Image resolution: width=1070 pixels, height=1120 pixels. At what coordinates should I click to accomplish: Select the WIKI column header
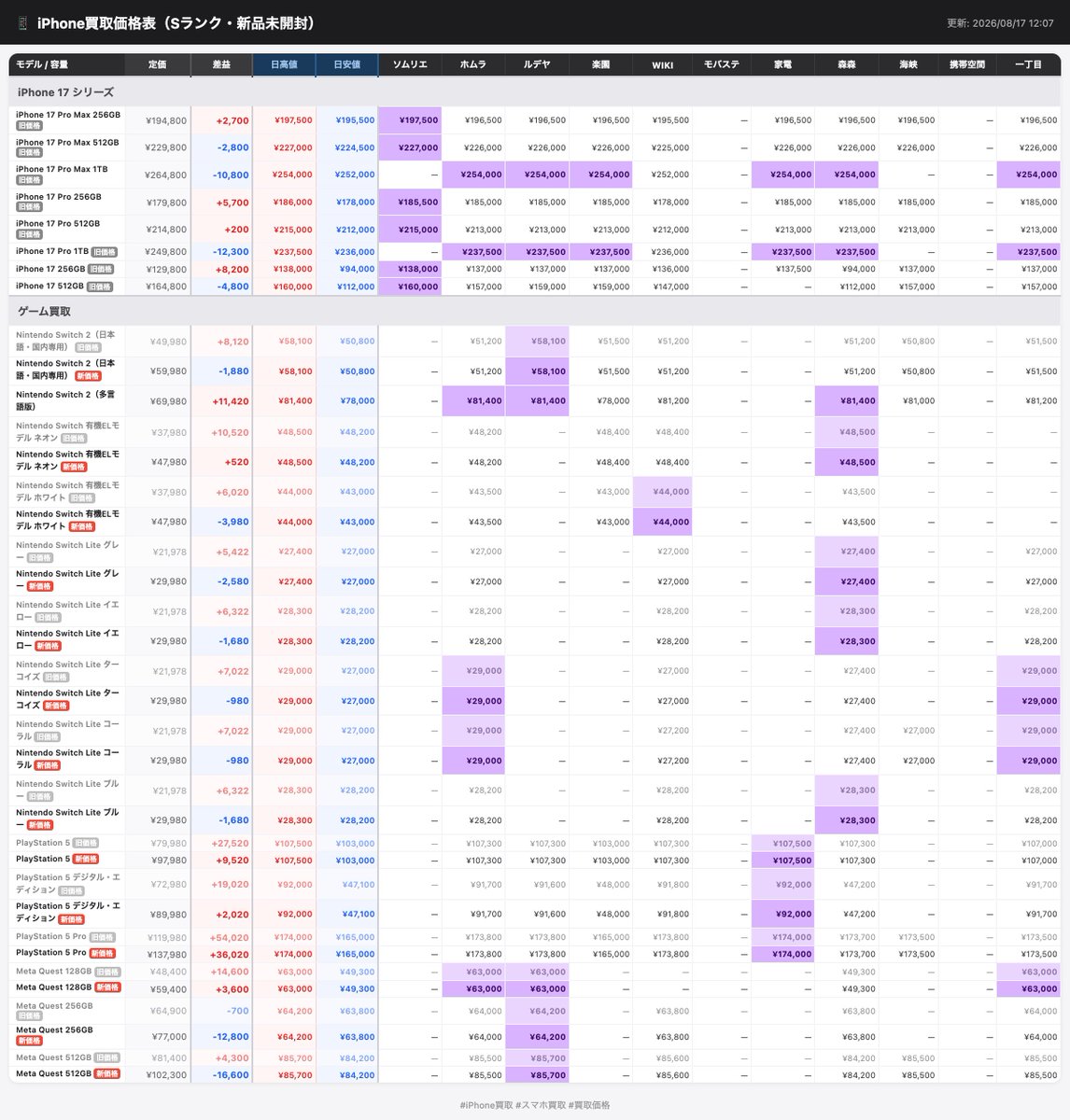(662, 65)
